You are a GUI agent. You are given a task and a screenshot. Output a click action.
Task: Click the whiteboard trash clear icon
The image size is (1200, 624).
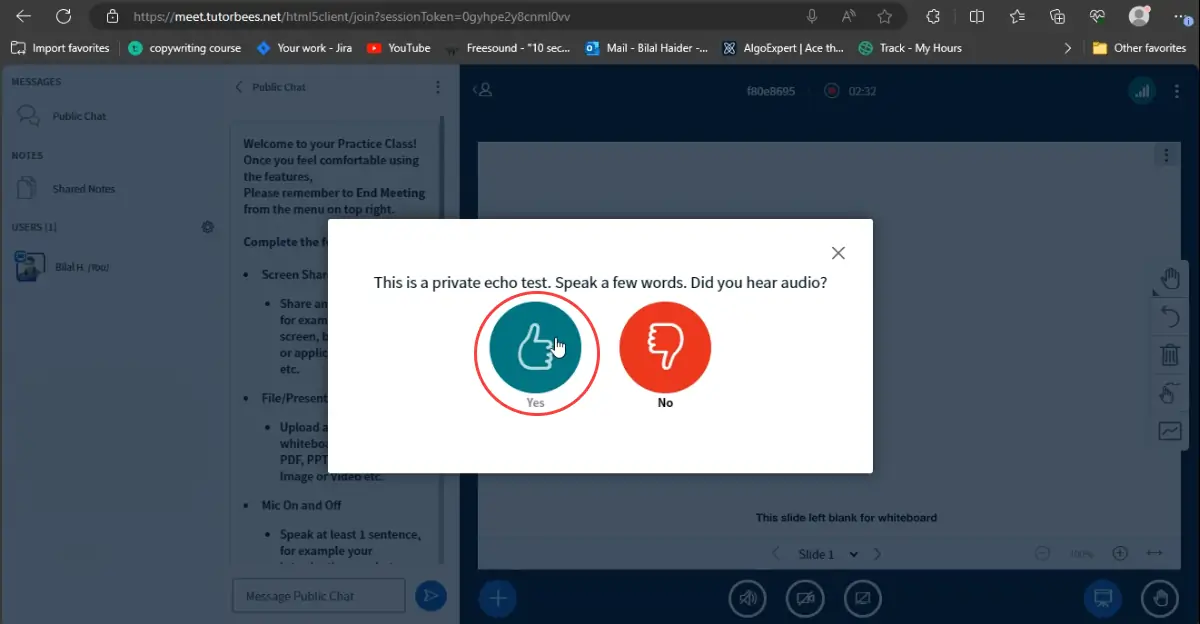coord(1169,355)
